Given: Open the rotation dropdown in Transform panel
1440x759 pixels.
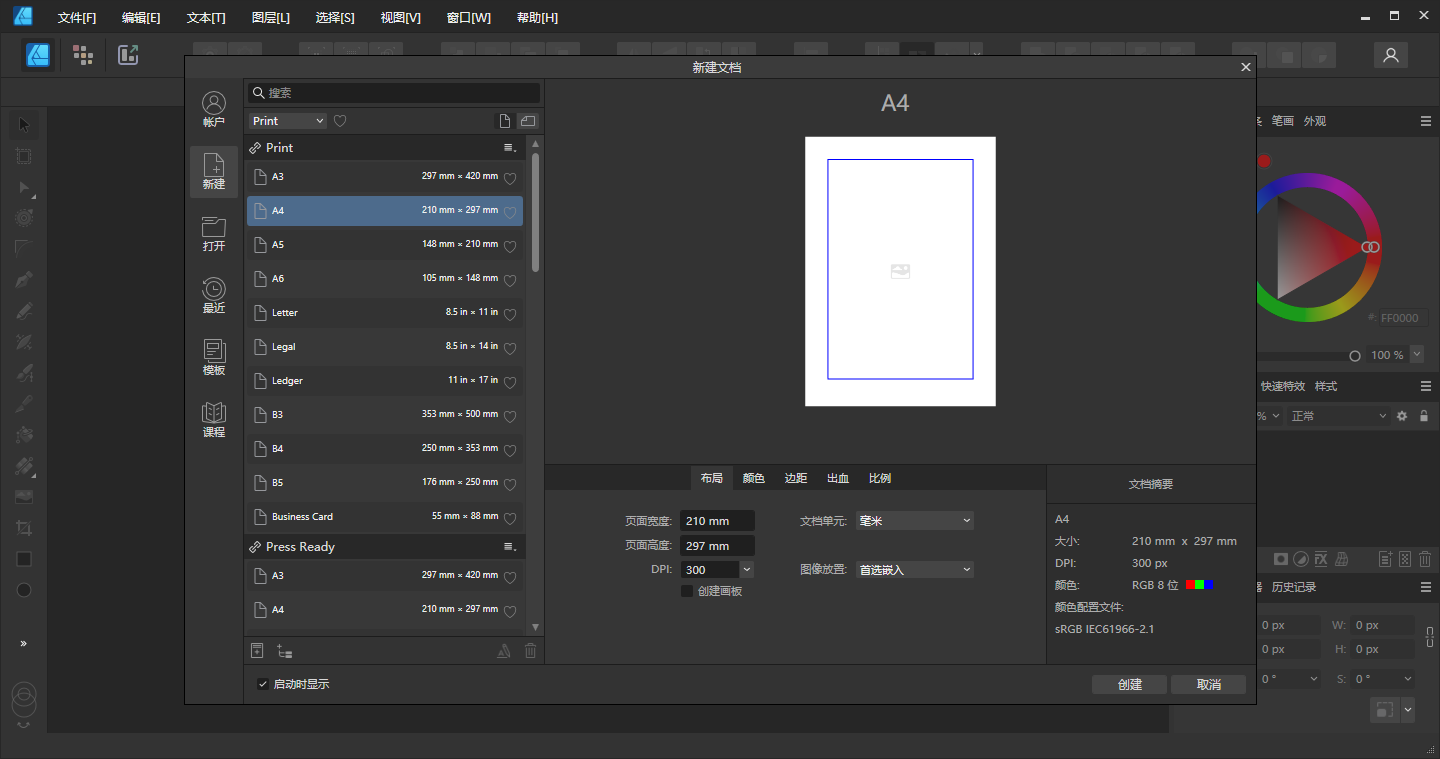Looking at the screenshot, I should click(x=1314, y=679).
